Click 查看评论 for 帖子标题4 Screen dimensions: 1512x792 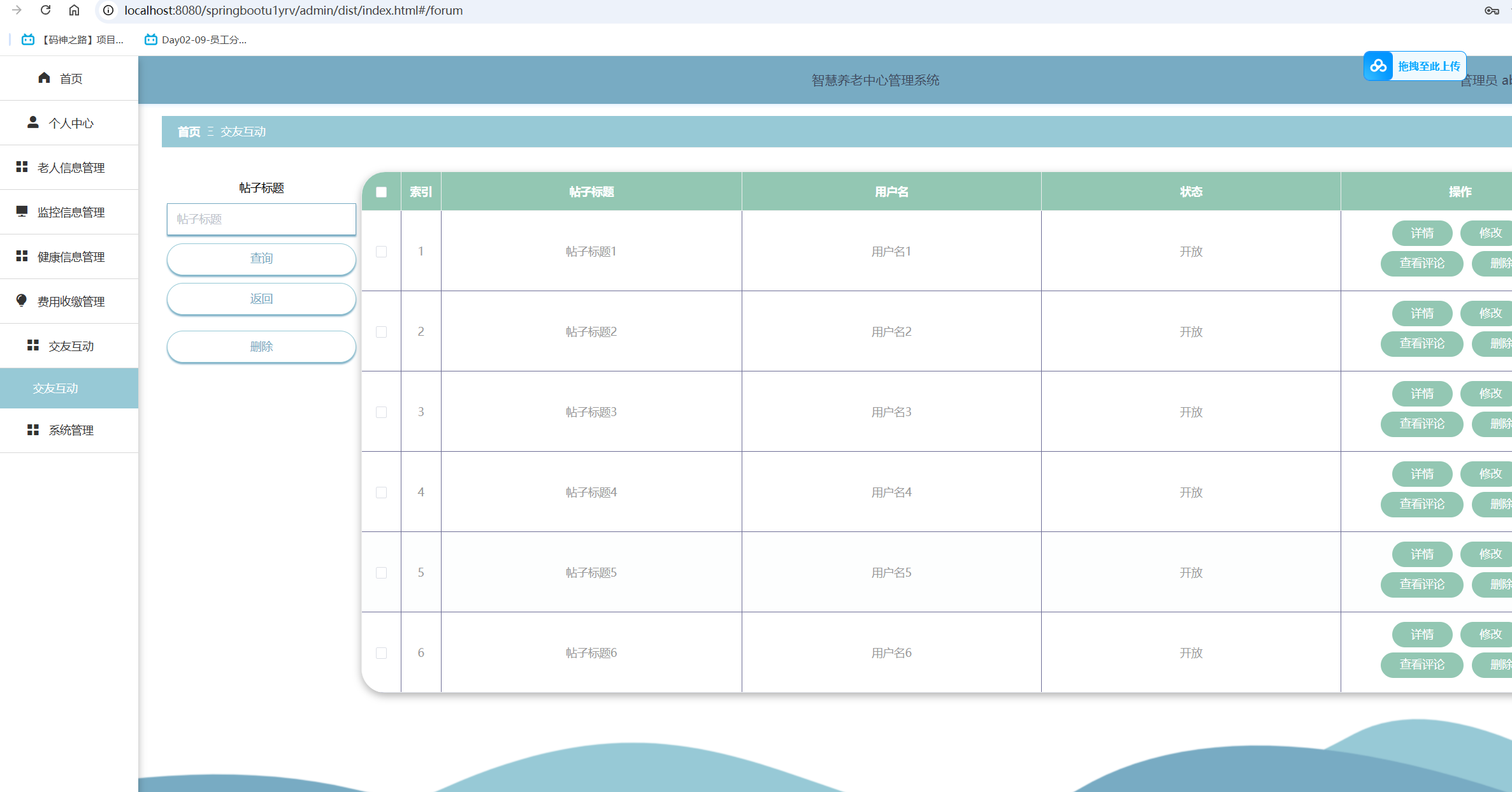[1422, 504]
